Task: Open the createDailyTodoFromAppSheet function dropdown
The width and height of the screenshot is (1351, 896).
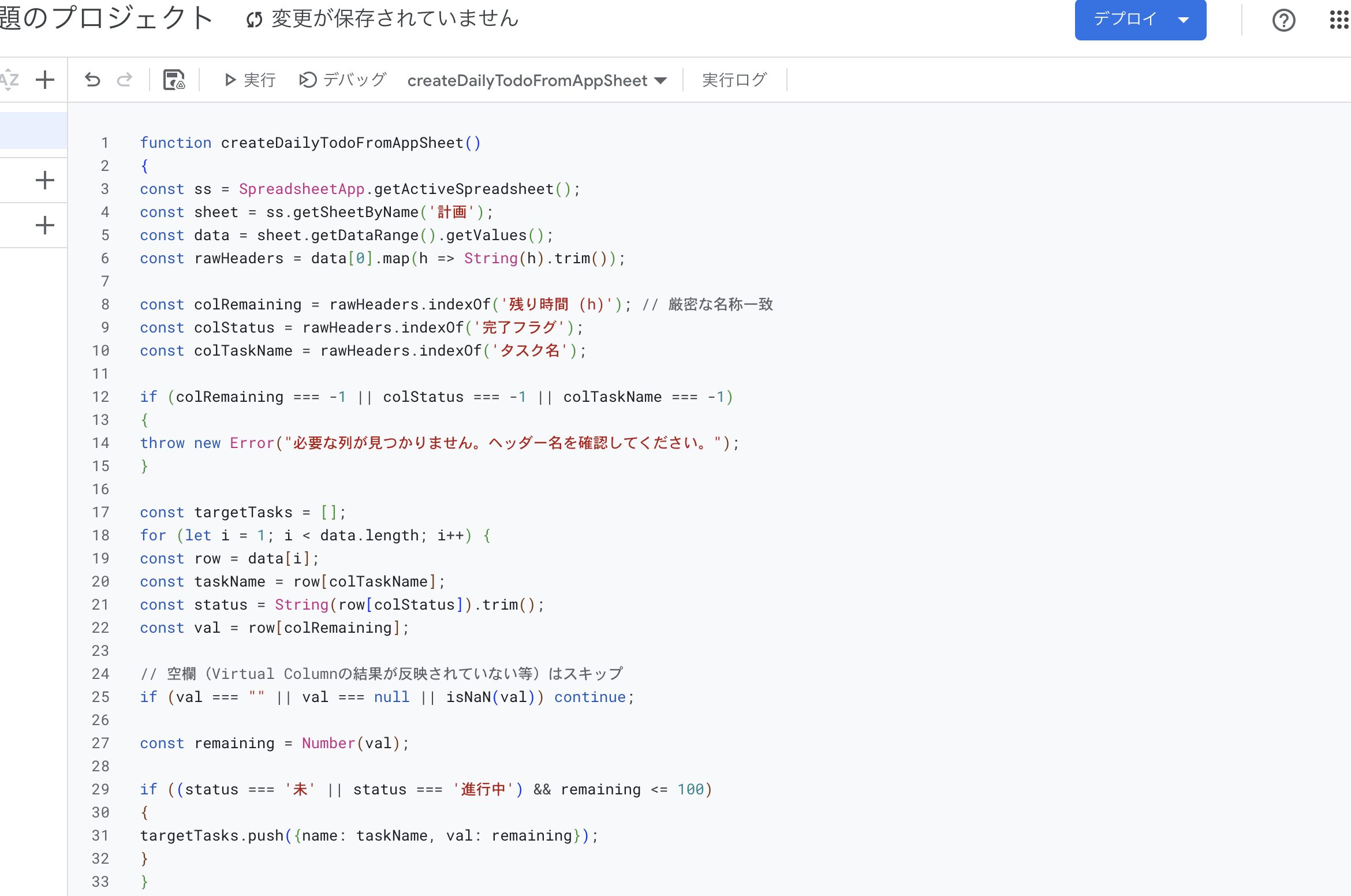Action: tap(537, 80)
